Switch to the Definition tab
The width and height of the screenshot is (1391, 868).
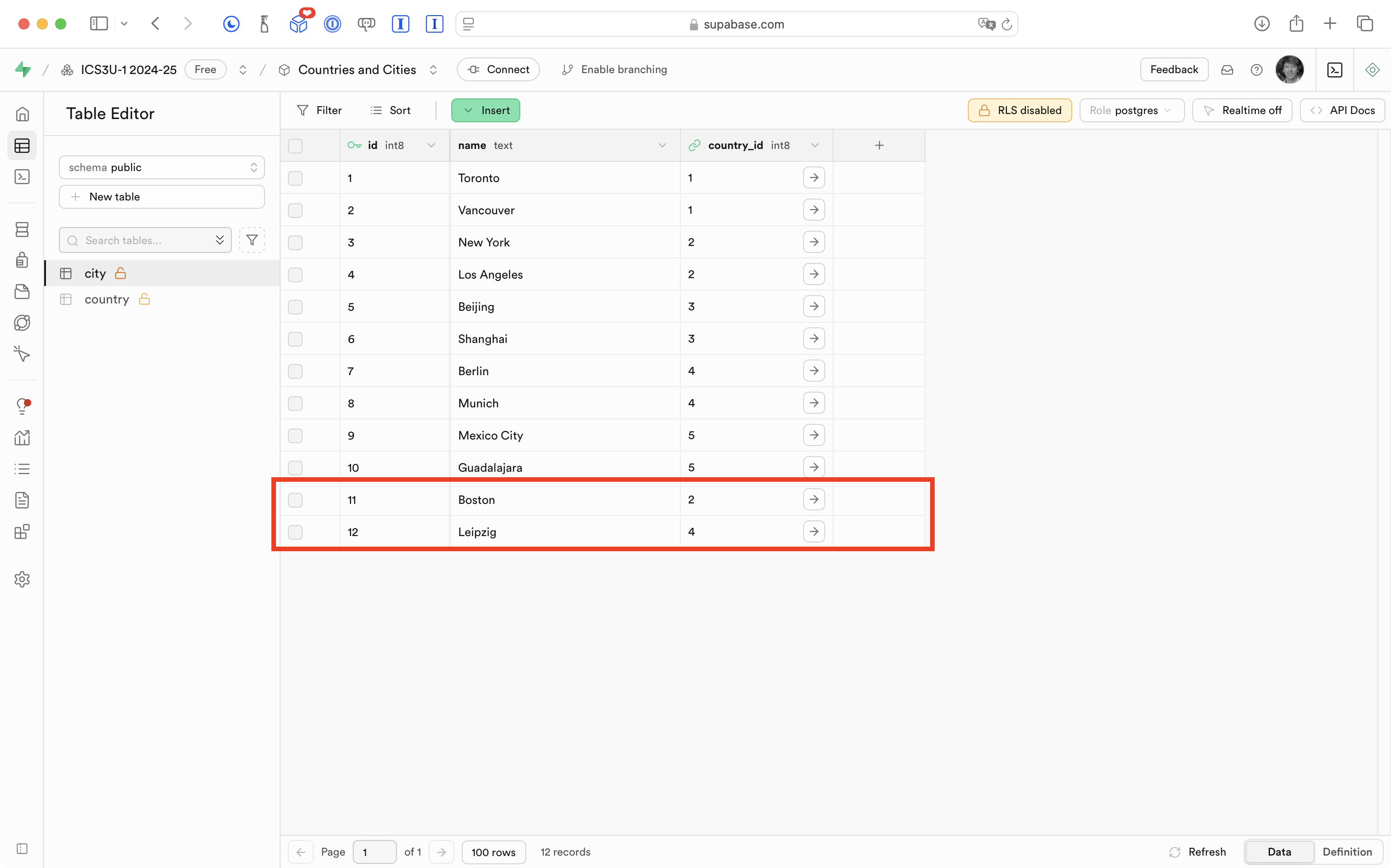1347,852
